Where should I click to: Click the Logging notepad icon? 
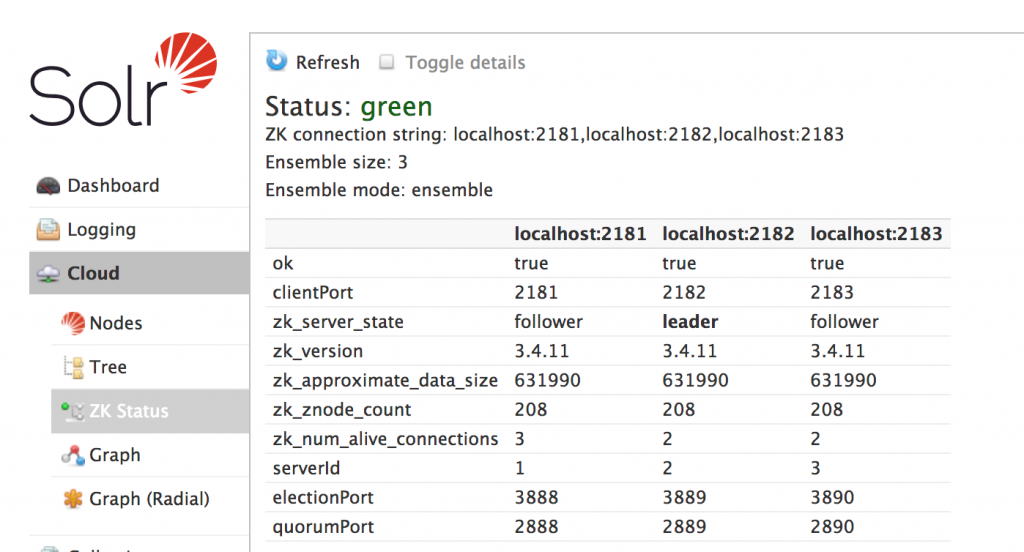click(48, 230)
